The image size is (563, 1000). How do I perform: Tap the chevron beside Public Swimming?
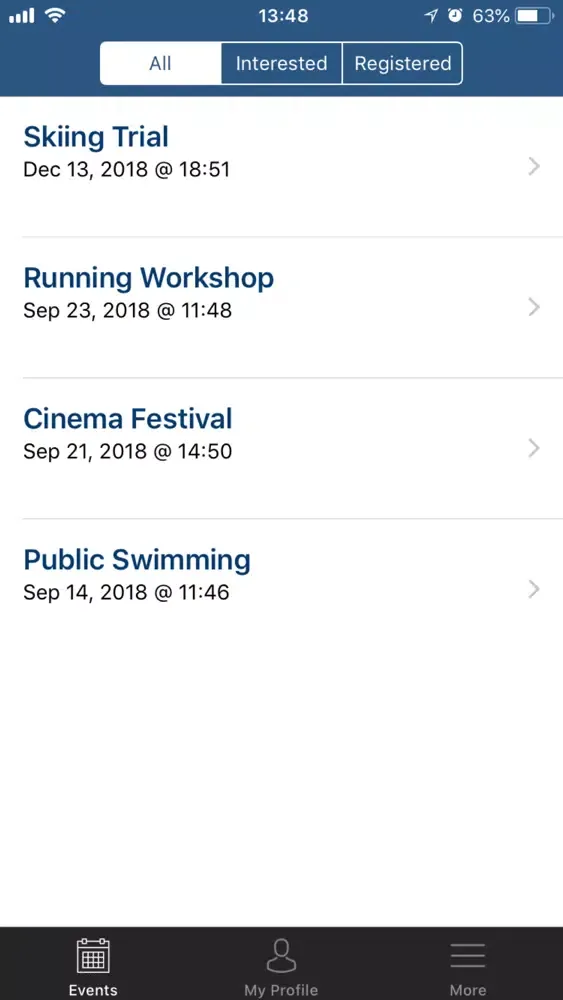coord(534,590)
